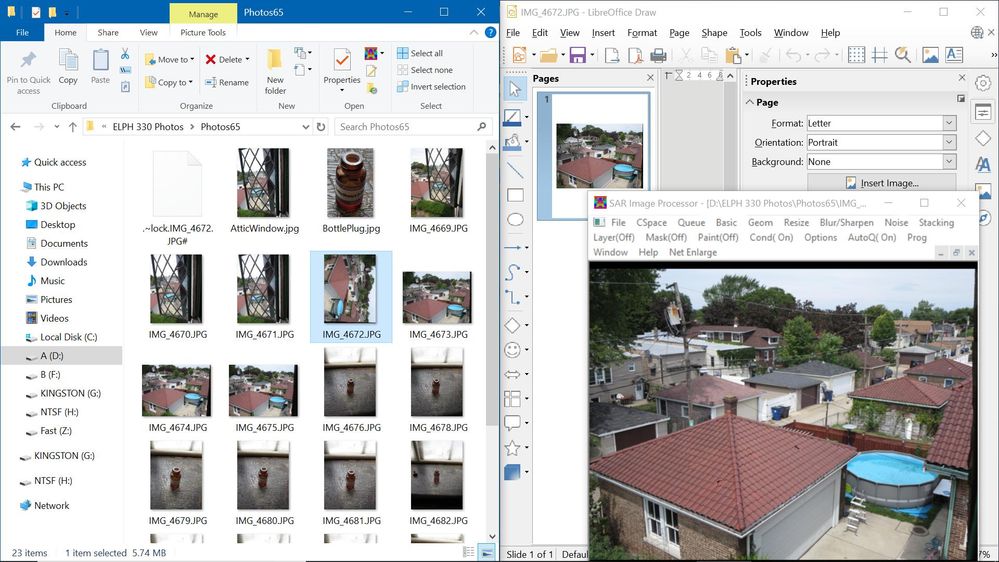Open the page Format dropdown
Image resolution: width=999 pixels, height=562 pixels.
(949, 123)
